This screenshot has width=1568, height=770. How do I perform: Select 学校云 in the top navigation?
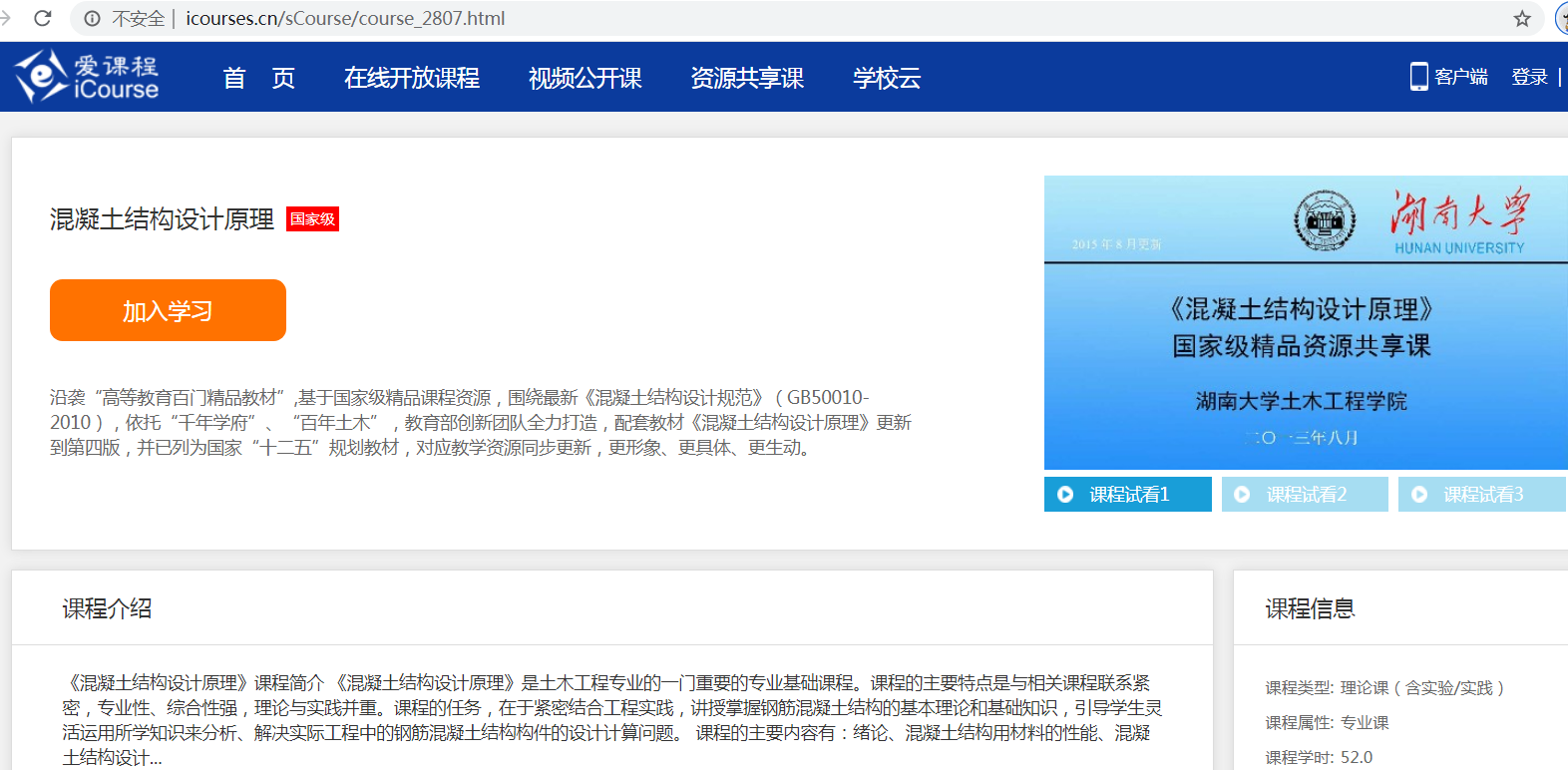(887, 78)
